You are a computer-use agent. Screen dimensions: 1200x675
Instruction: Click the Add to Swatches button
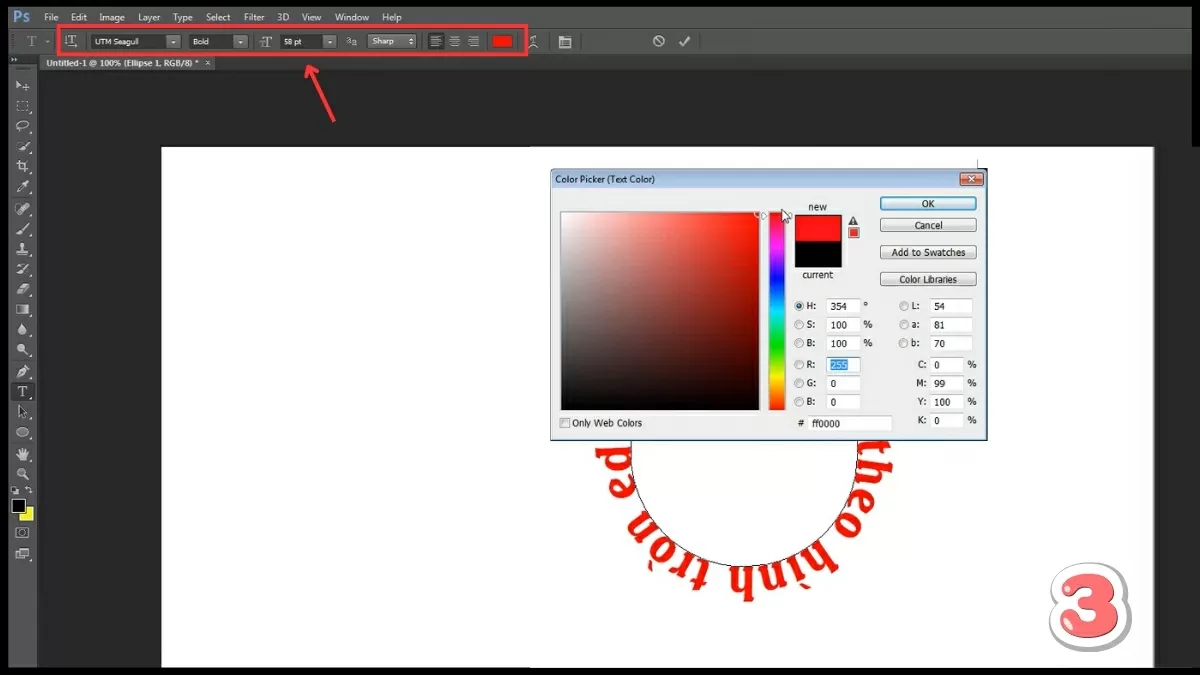[x=928, y=253]
